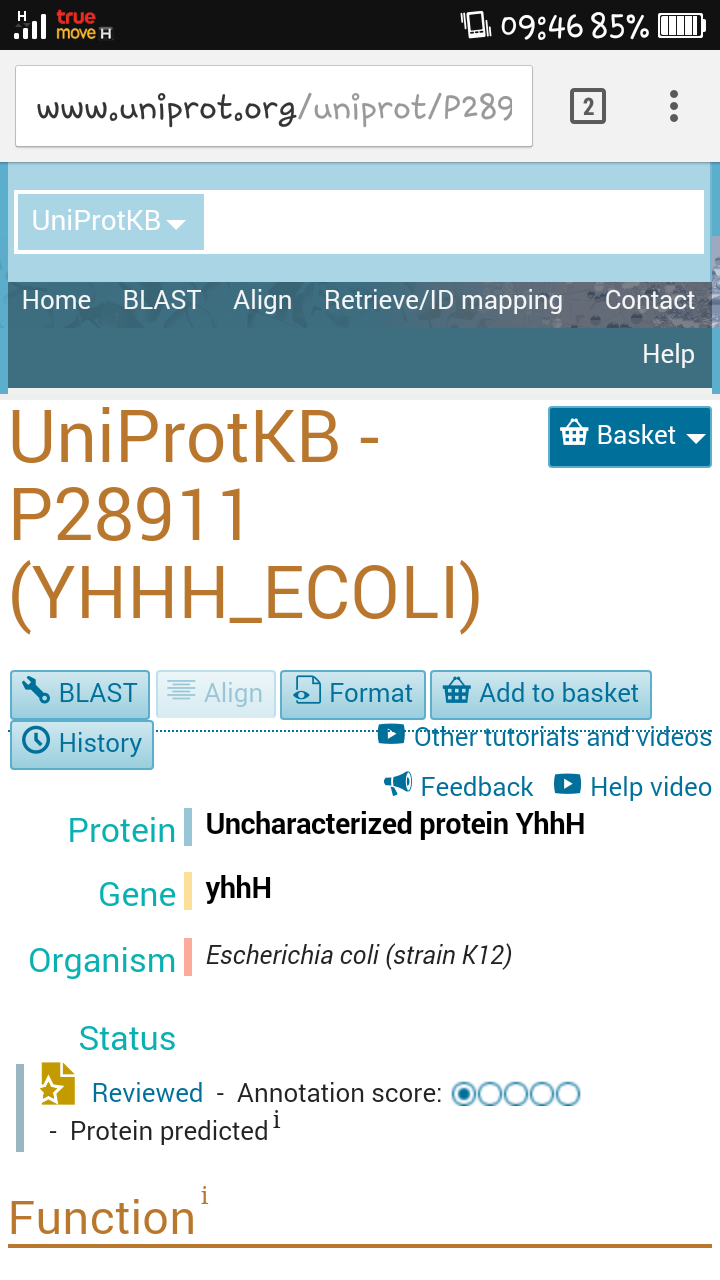This screenshot has height=1280, width=720.
Task: Click the megaphone Feedback icon
Action: [x=398, y=784]
